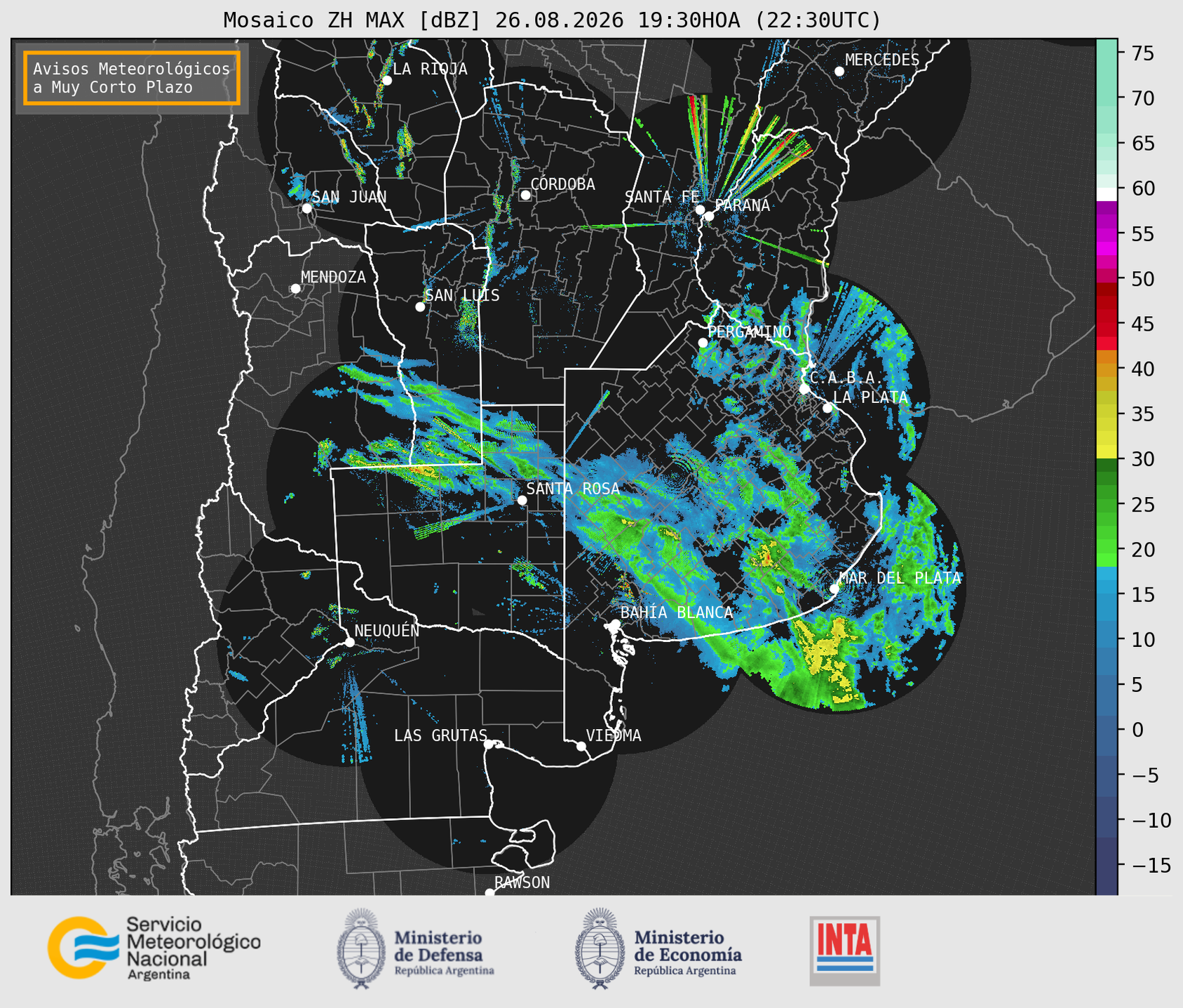Click the Mendoza city marker dot

click(x=295, y=289)
